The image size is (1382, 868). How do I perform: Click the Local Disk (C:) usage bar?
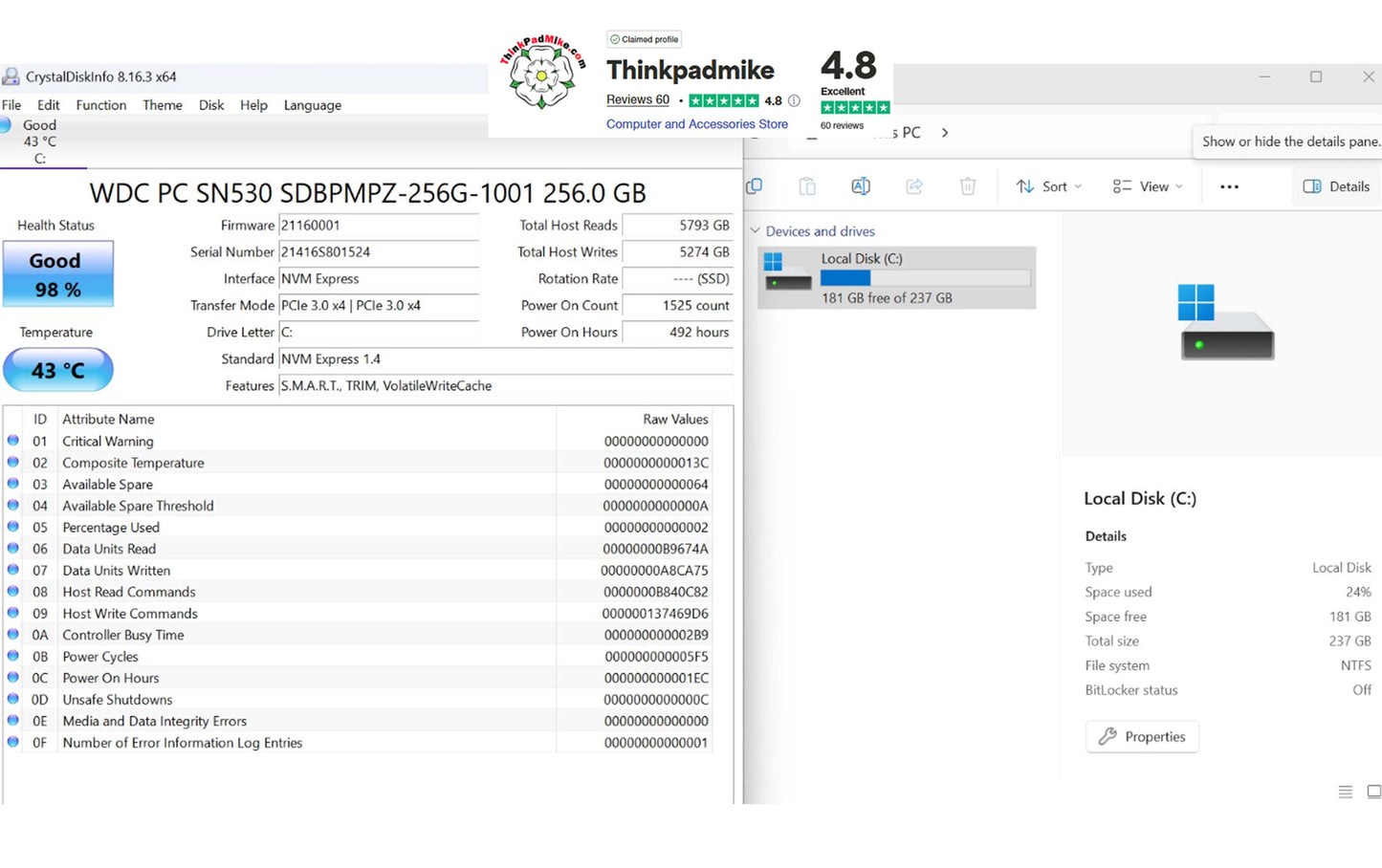click(x=926, y=278)
